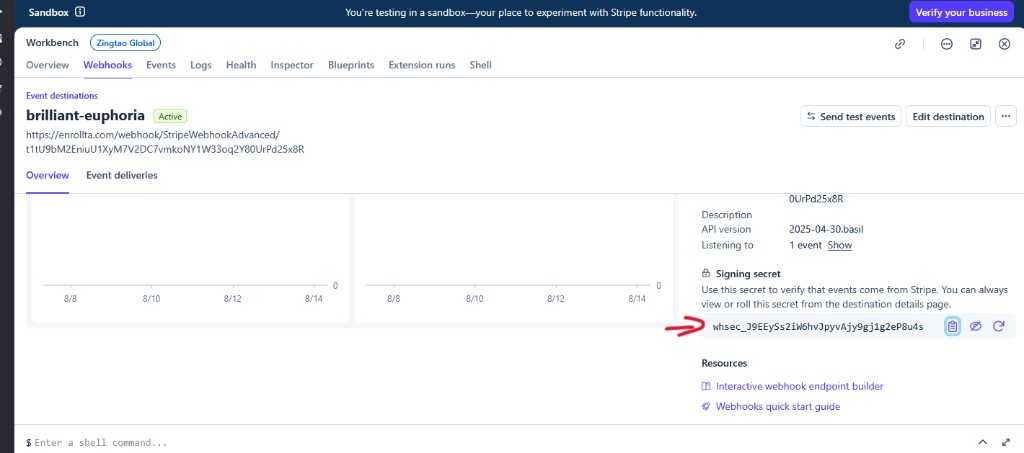Open Interactive webhook endpoint builder link
This screenshot has width=1024, height=453.
tap(799, 386)
